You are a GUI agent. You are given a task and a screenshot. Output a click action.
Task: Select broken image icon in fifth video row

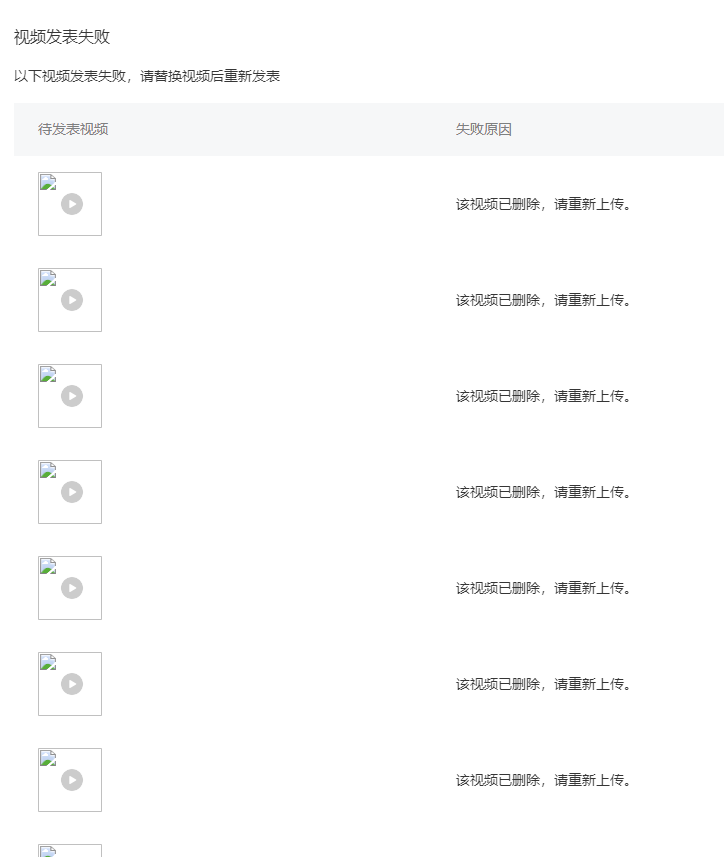[x=48, y=567]
